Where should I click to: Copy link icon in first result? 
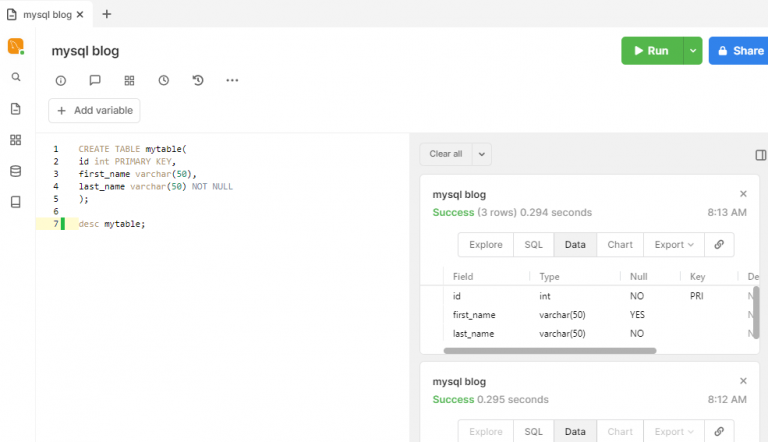(x=719, y=244)
